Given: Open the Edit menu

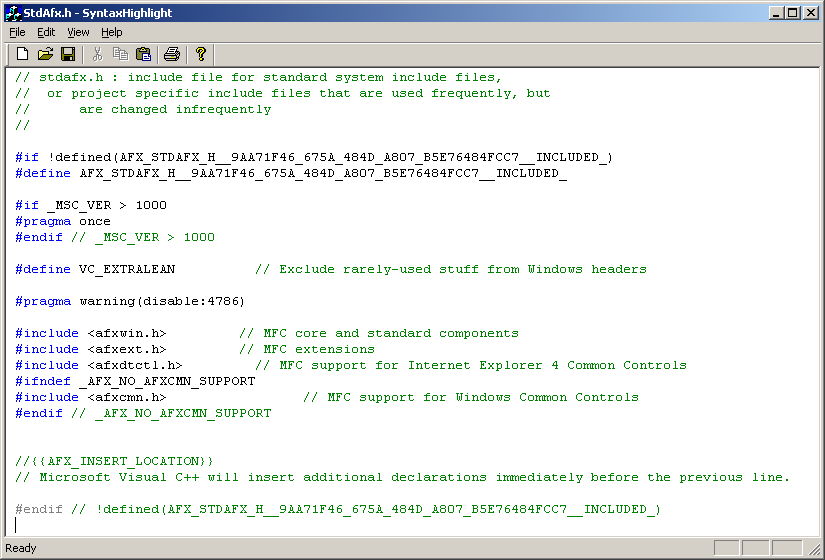Looking at the screenshot, I should coord(46,32).
